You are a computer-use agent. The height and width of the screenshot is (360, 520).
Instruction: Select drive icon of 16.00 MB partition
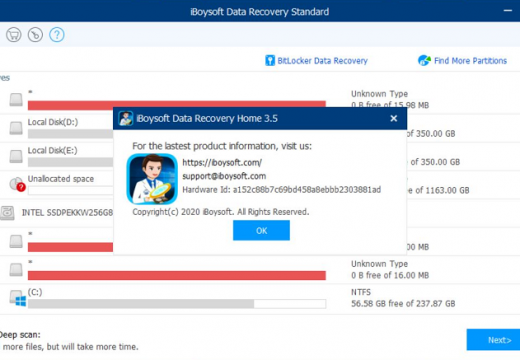(16, 269)
